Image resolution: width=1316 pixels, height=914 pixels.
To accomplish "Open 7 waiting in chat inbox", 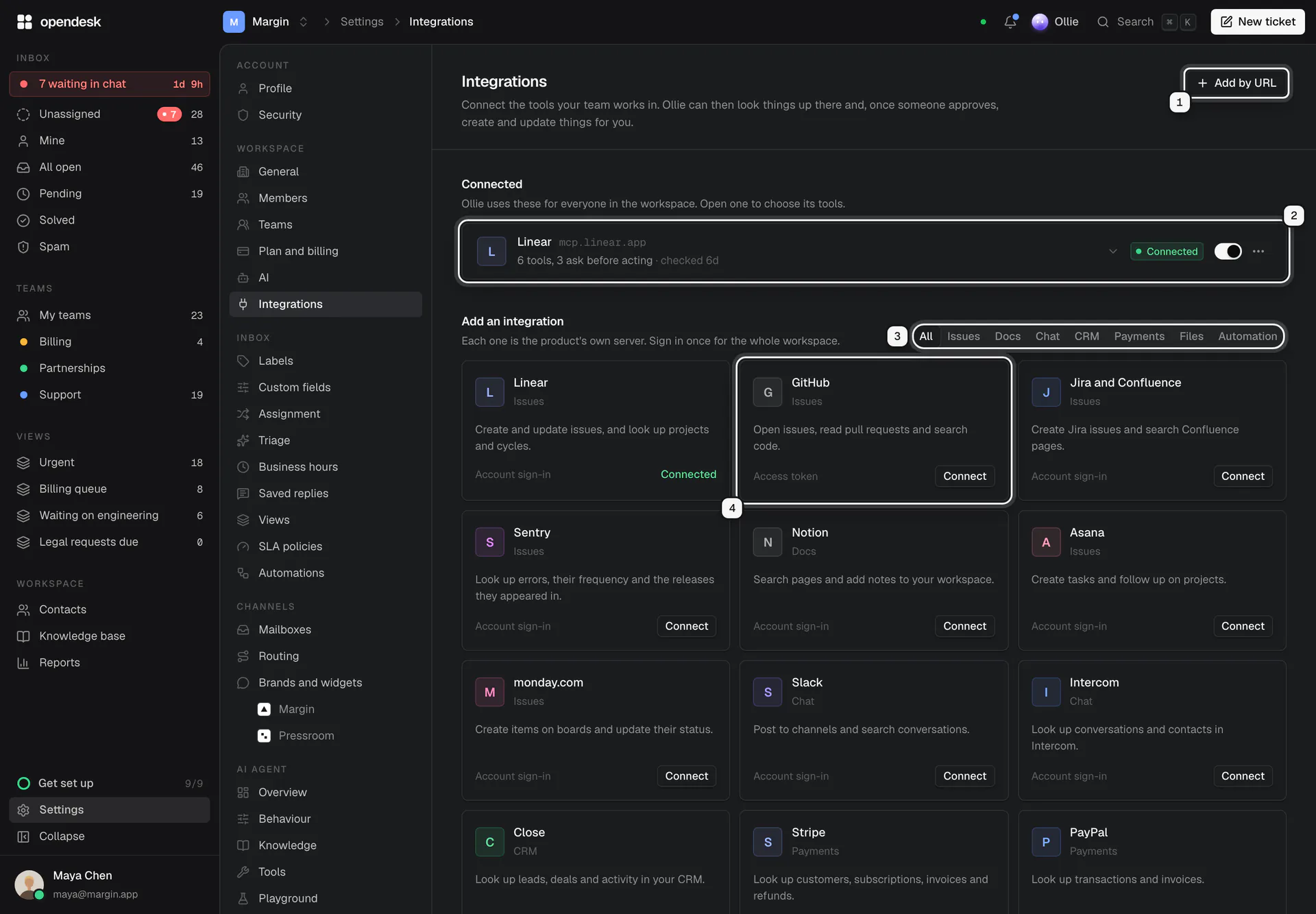I will [110, 84].
